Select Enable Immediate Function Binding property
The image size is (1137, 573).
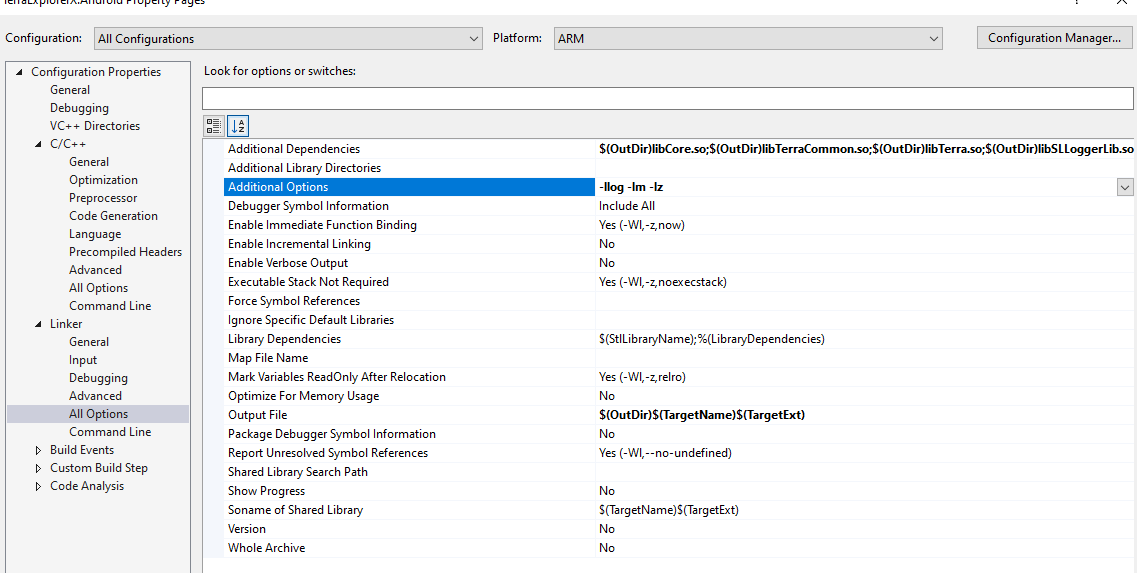click(x=322, y=225)
